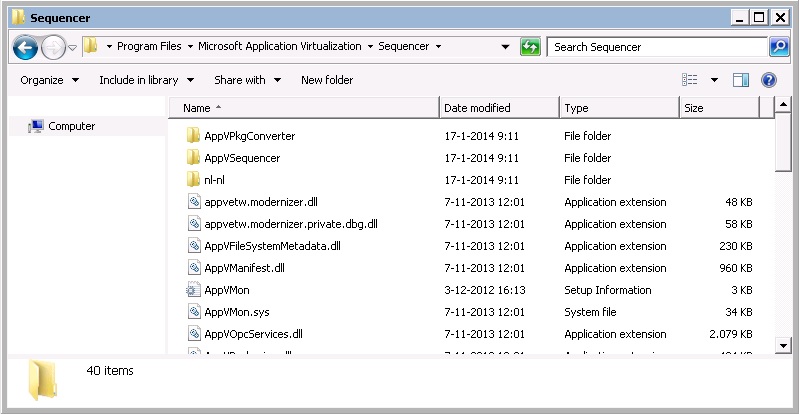Viewport: 799px width, 414px height.
Task: Click the search magnifier icon
Action: 778,47
